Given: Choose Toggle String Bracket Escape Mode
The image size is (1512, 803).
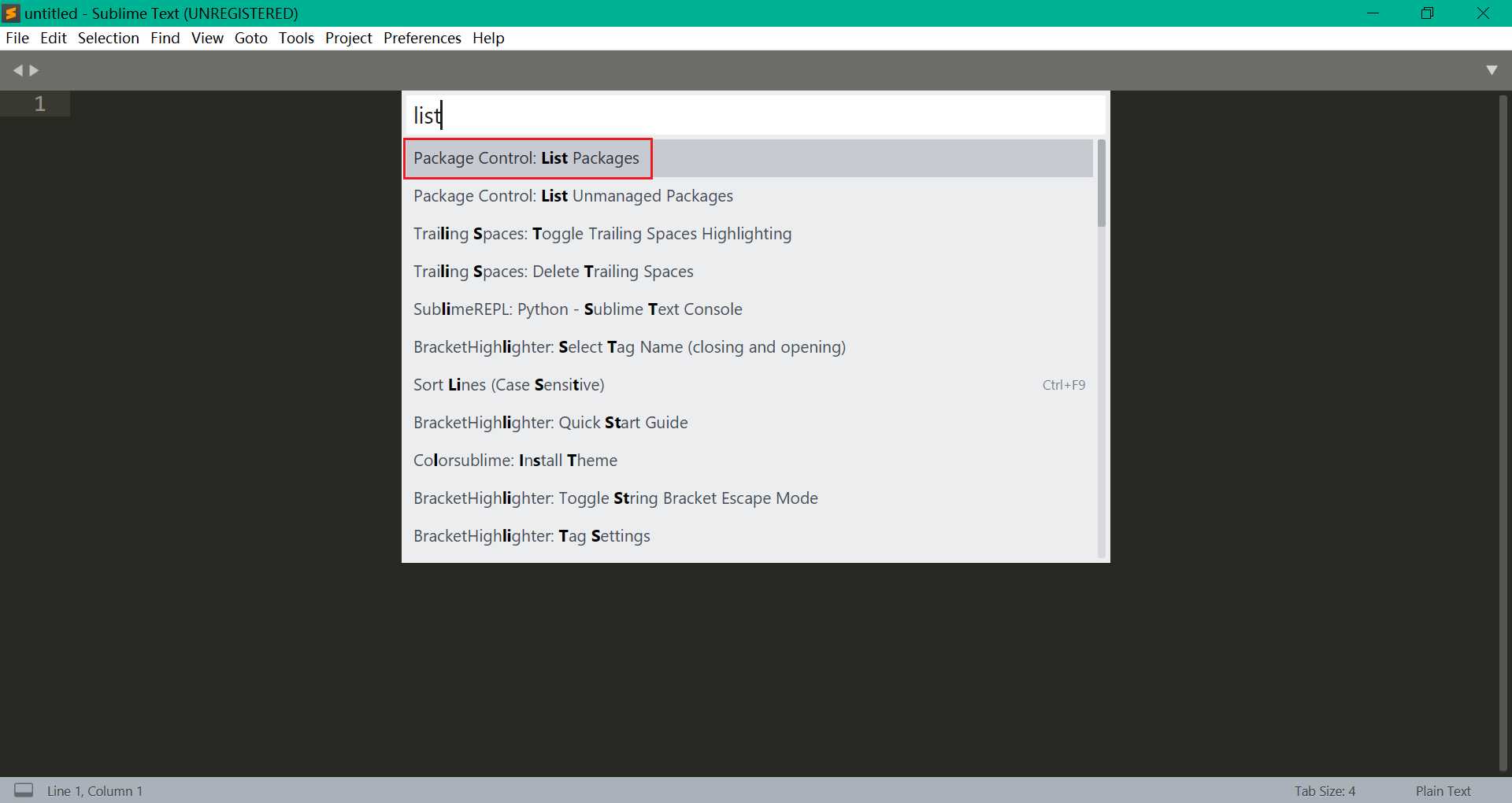Looking at the screenshot, I should click(749, 498).
